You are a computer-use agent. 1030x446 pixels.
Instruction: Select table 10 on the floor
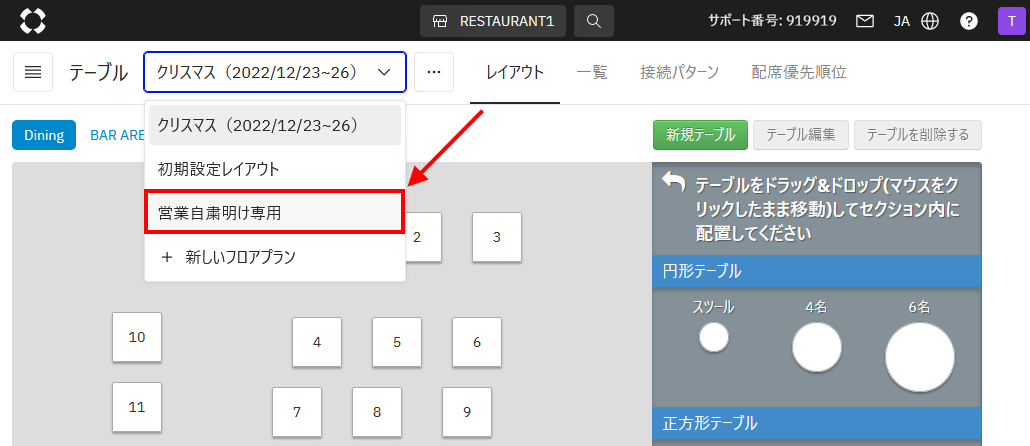coord(137,337)
